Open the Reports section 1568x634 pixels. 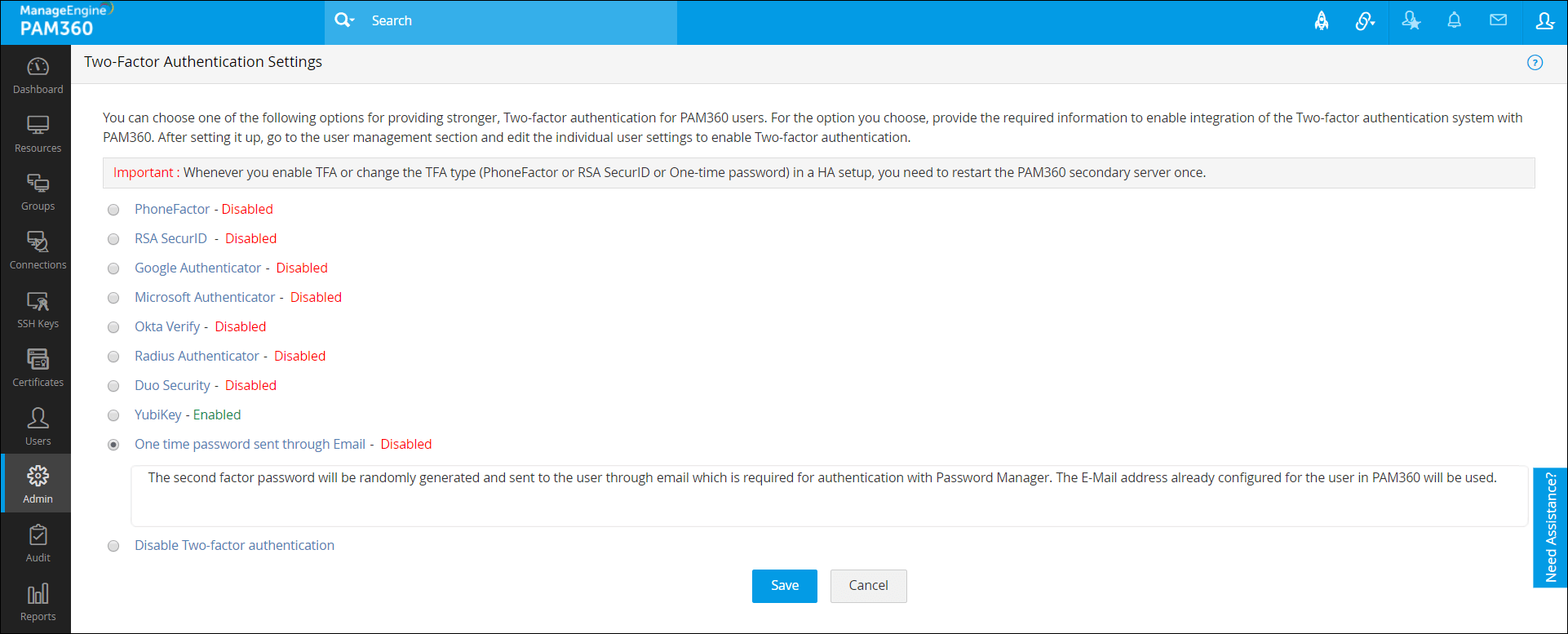(38, 602)
